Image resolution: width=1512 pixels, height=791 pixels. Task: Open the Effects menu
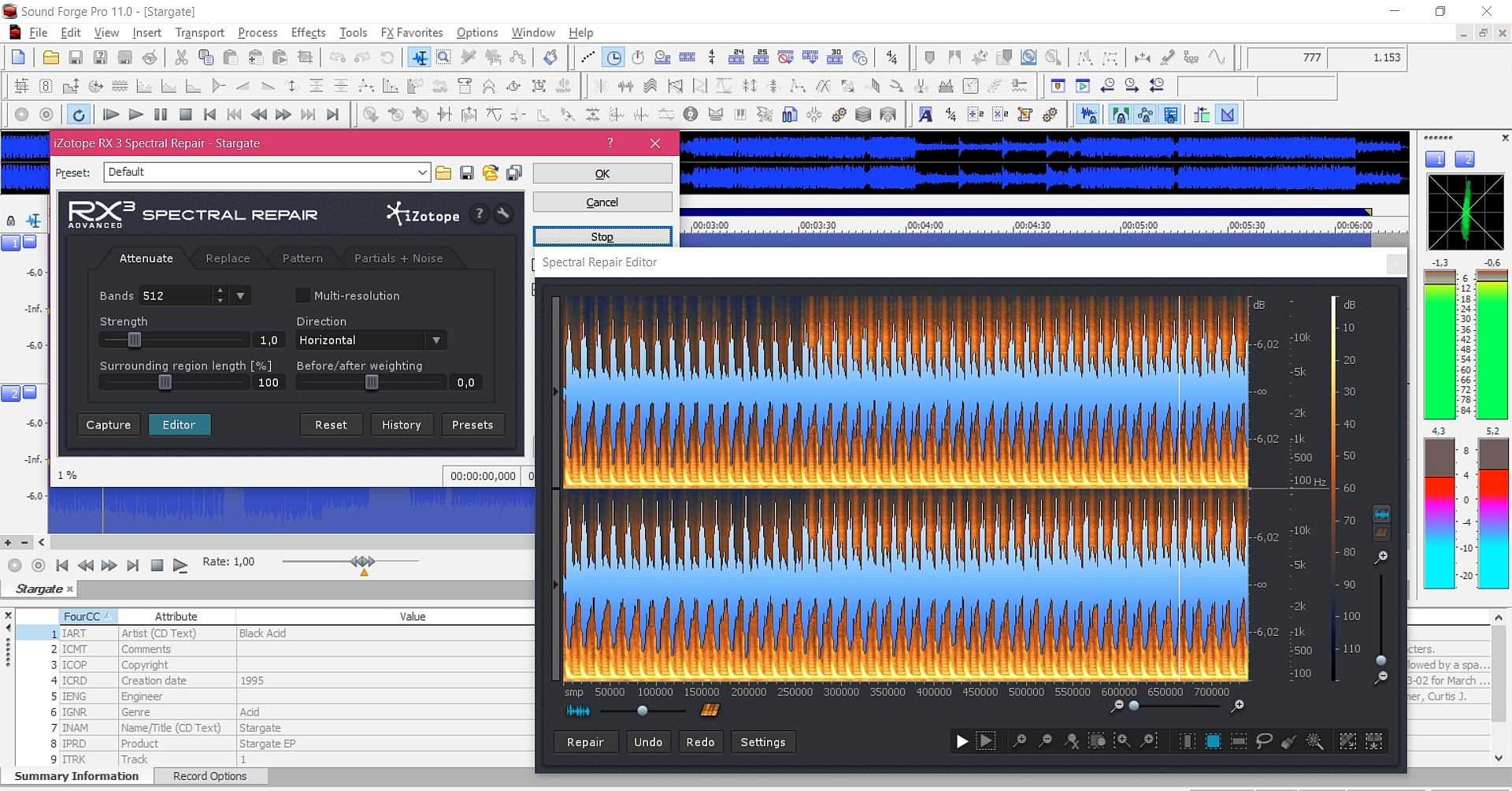coord(308,32)
